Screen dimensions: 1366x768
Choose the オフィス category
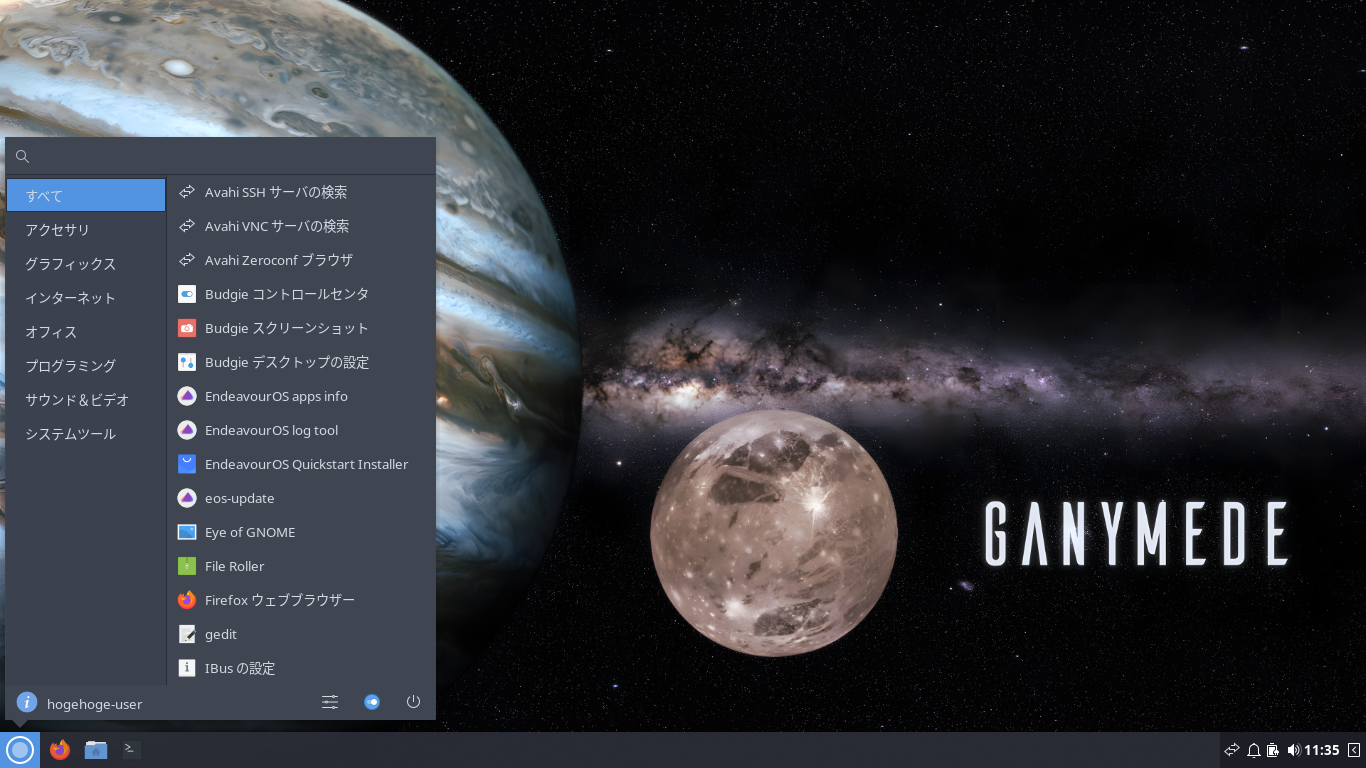pyautogui.click(x=86, y=332)
